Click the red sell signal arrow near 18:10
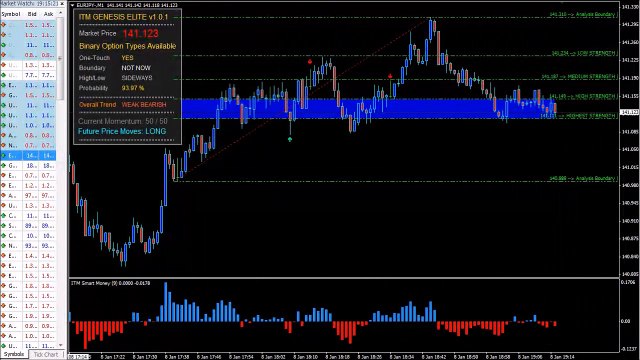 click(x=310, y=62)
